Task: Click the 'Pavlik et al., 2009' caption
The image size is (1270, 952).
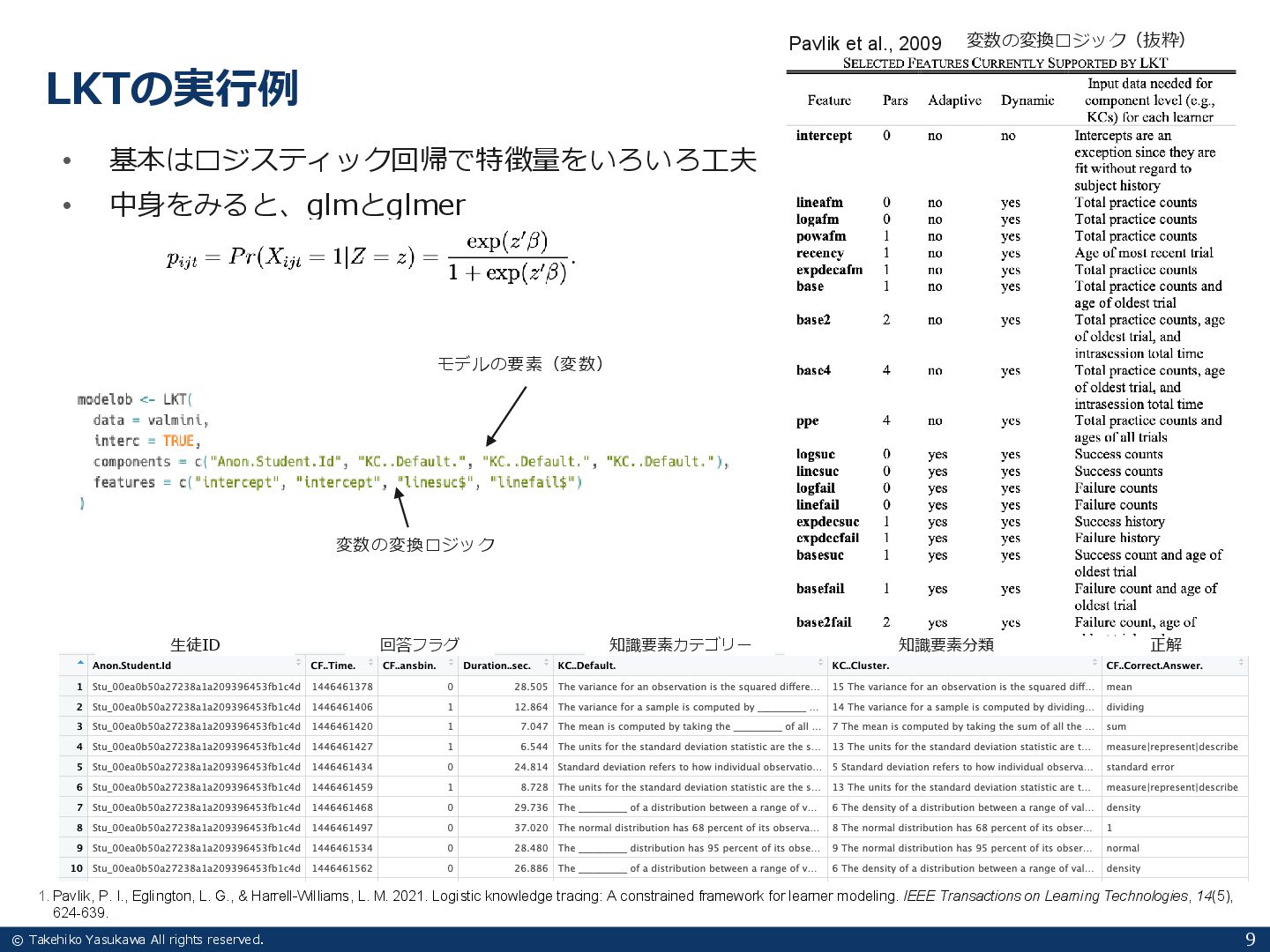Action: (865, 43)
